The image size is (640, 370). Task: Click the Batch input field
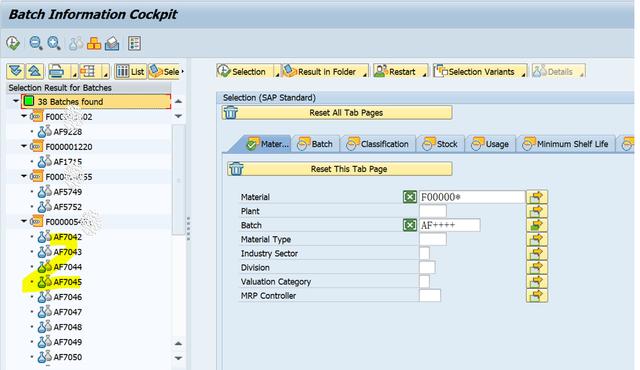pos(449,225)
